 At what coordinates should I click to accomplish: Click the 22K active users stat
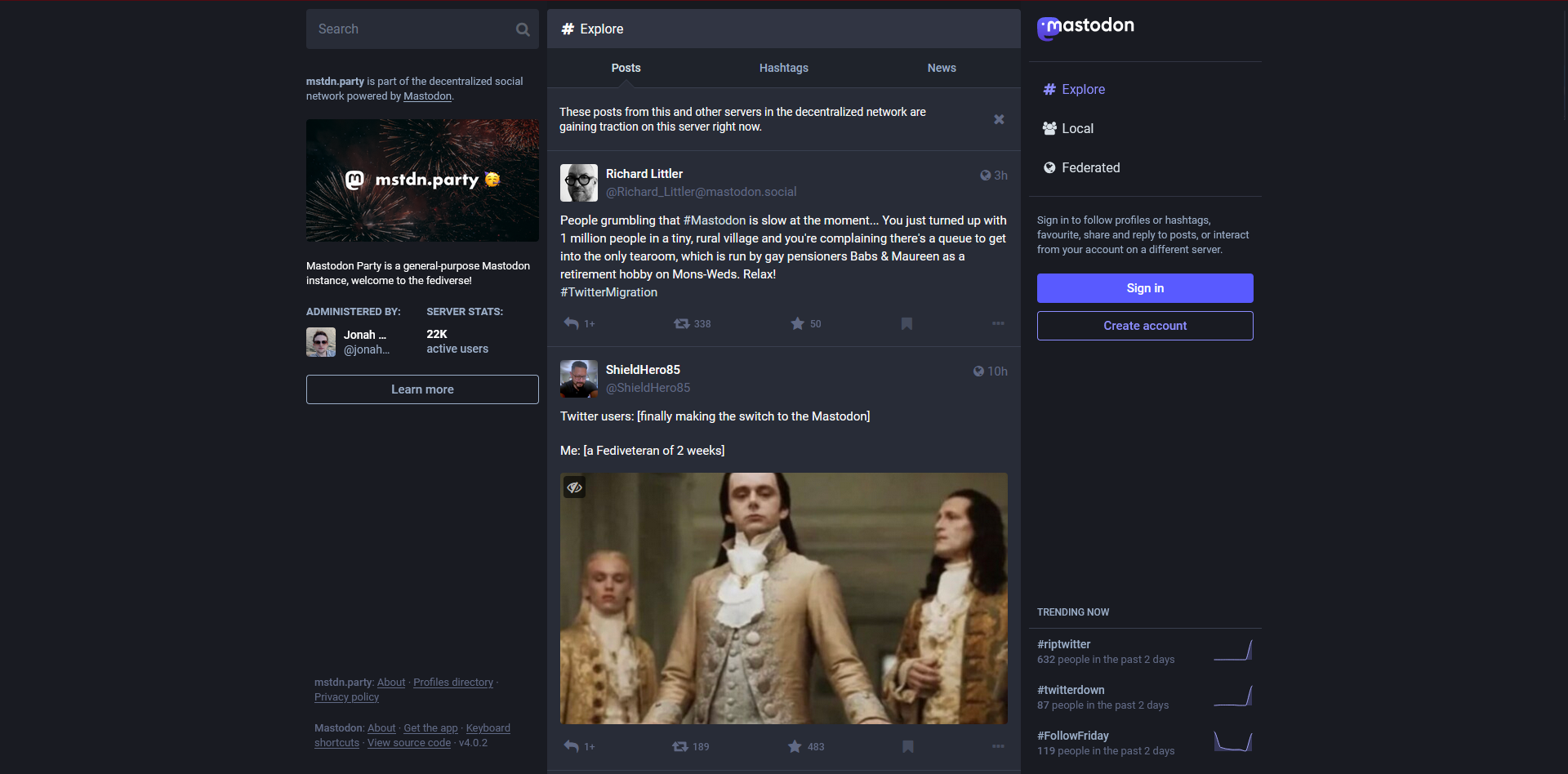tap(457, 341)
